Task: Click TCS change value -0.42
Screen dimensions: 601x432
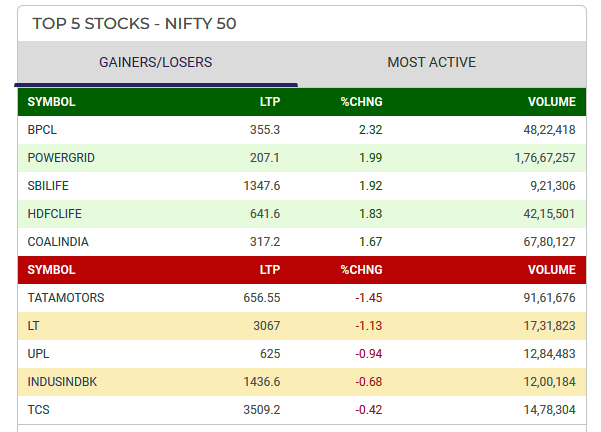Action: point(369,410)
